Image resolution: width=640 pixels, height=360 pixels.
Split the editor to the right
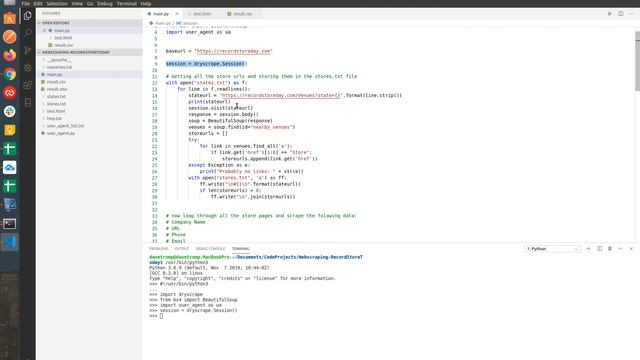[620, 13]
